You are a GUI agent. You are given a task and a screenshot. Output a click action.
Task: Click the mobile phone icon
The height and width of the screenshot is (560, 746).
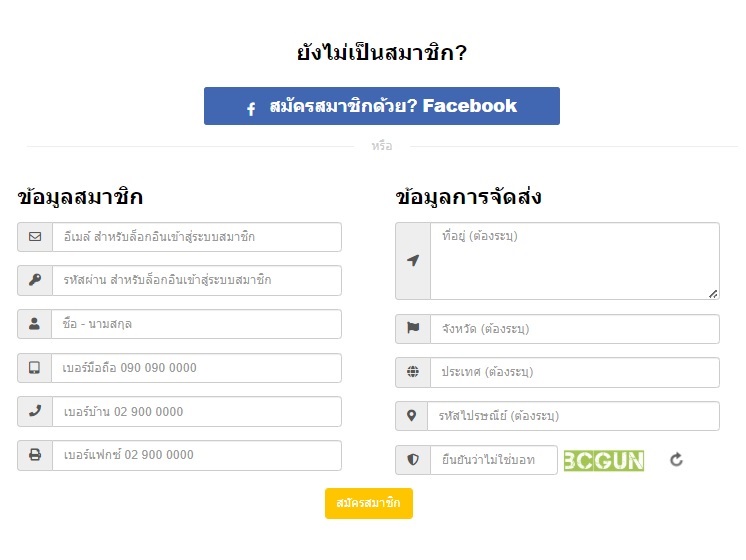[35, 368]
